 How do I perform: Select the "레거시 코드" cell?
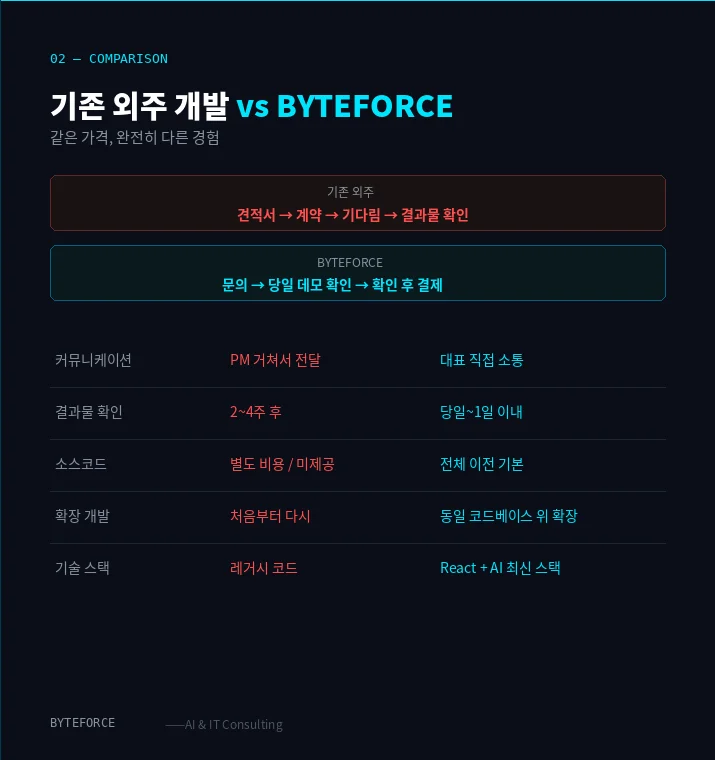coord(264,568)
